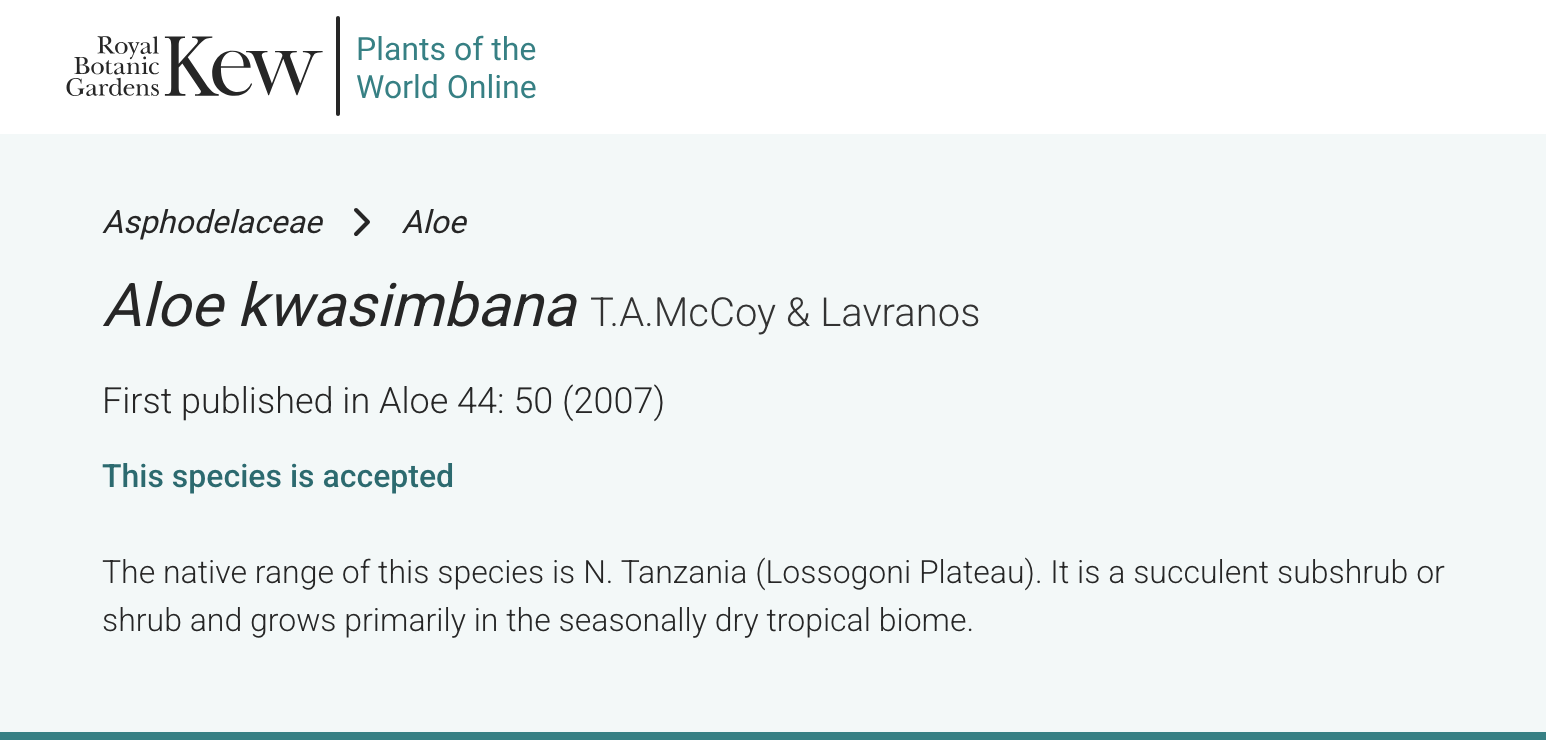
Task: Click the small Royal Botanic Gardens text
Action: click(113, 67)
